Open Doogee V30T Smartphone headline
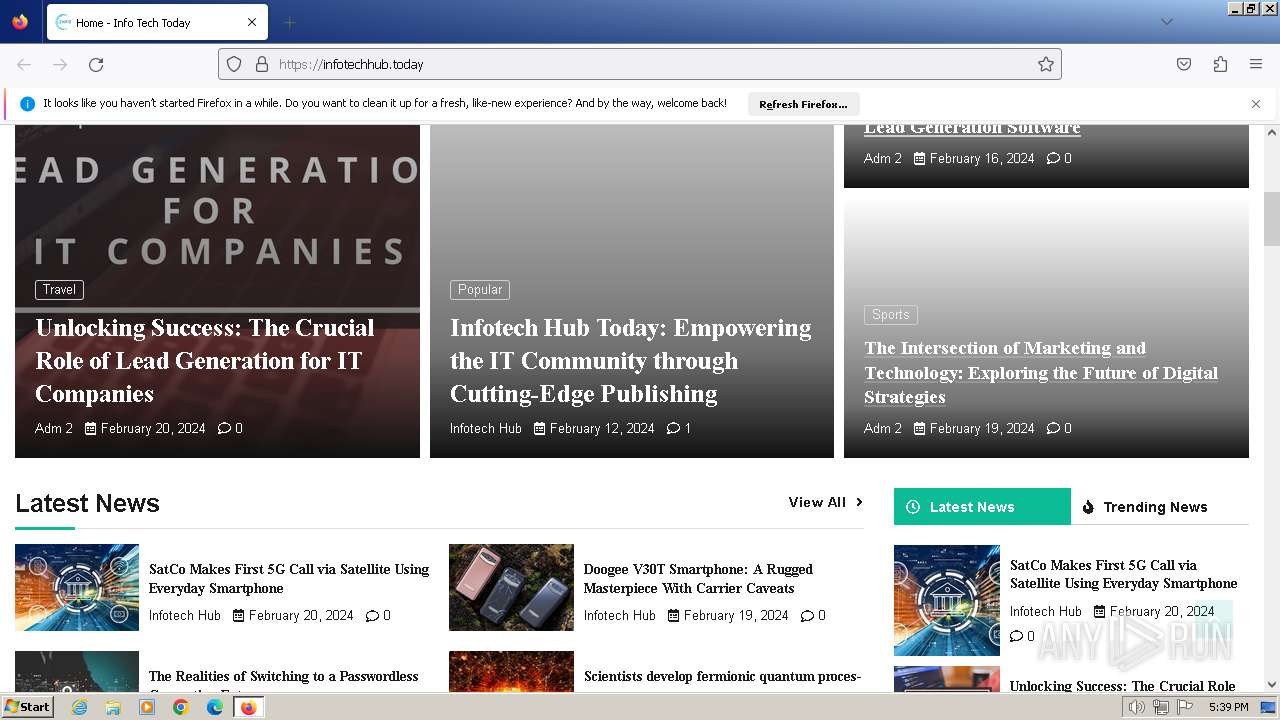 [698, 578]
